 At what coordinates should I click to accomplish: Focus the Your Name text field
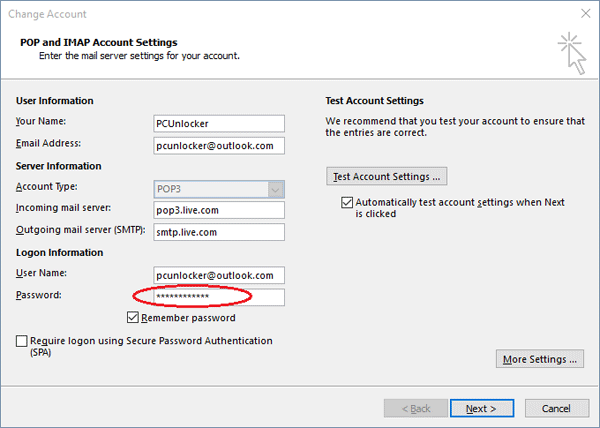click(x=214, y=123)
